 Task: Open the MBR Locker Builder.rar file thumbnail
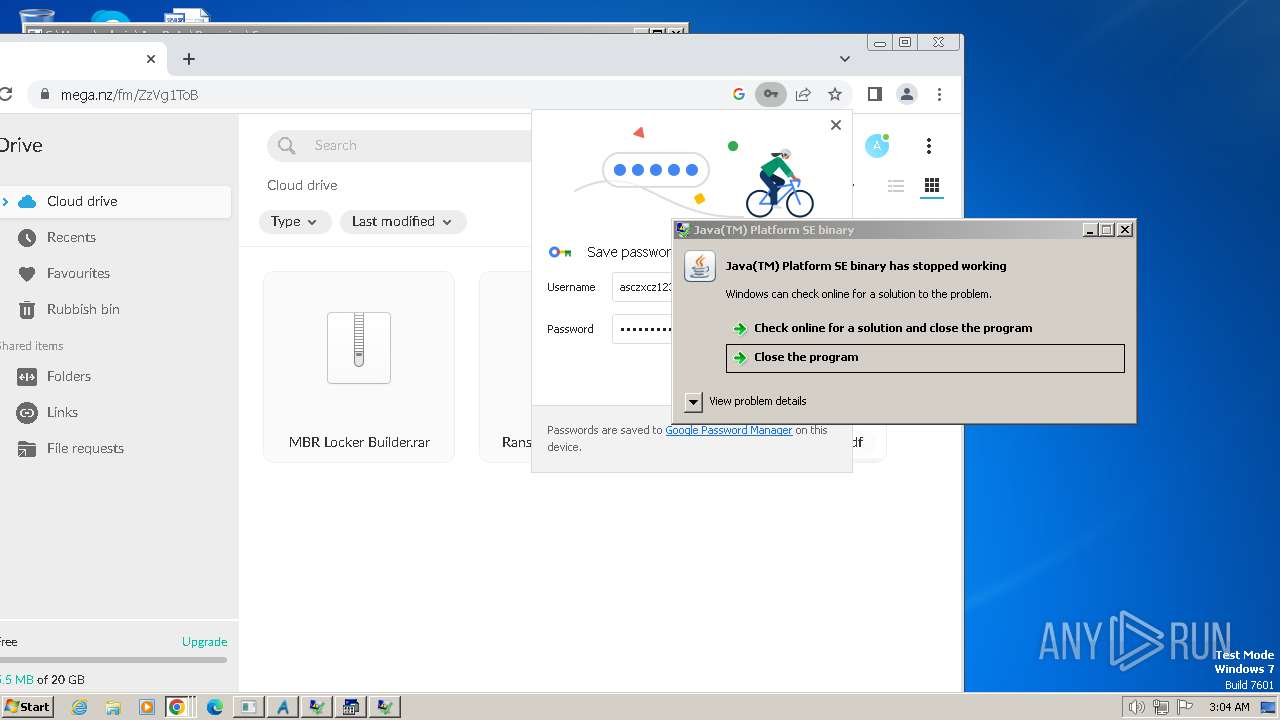pyautogui.click(x=359, y=348)
